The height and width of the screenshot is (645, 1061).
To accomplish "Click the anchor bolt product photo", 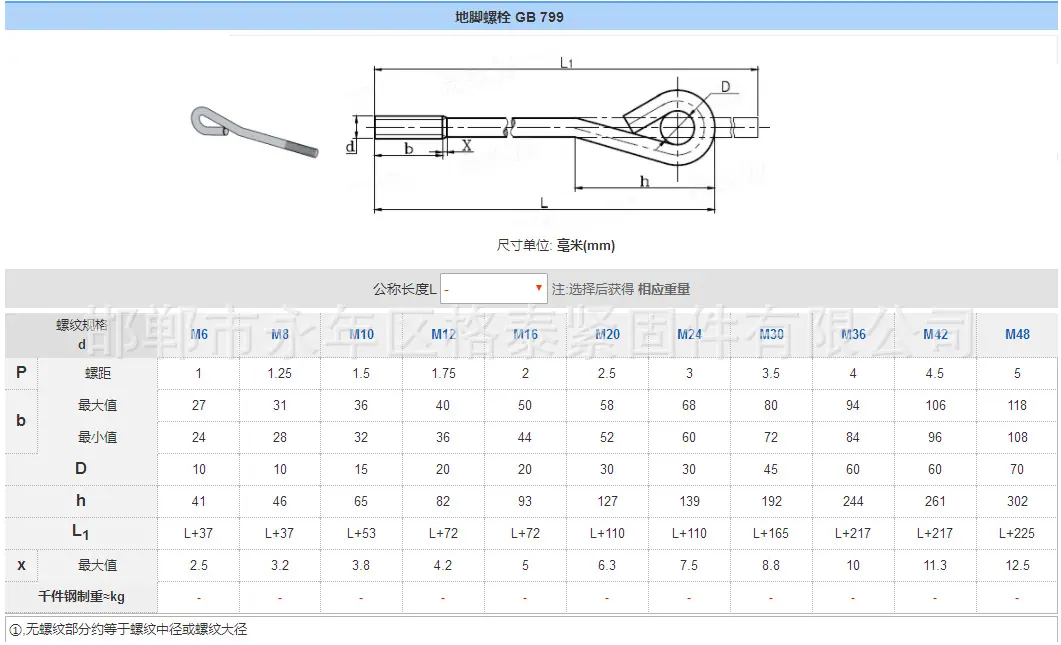I will 254,132.
